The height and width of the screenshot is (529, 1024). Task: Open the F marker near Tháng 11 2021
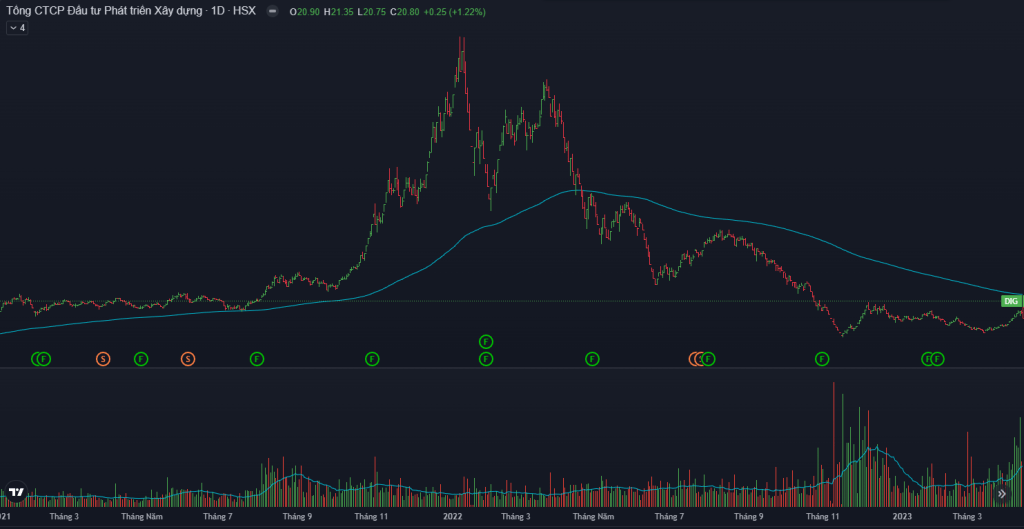click(x=372, y=358)
